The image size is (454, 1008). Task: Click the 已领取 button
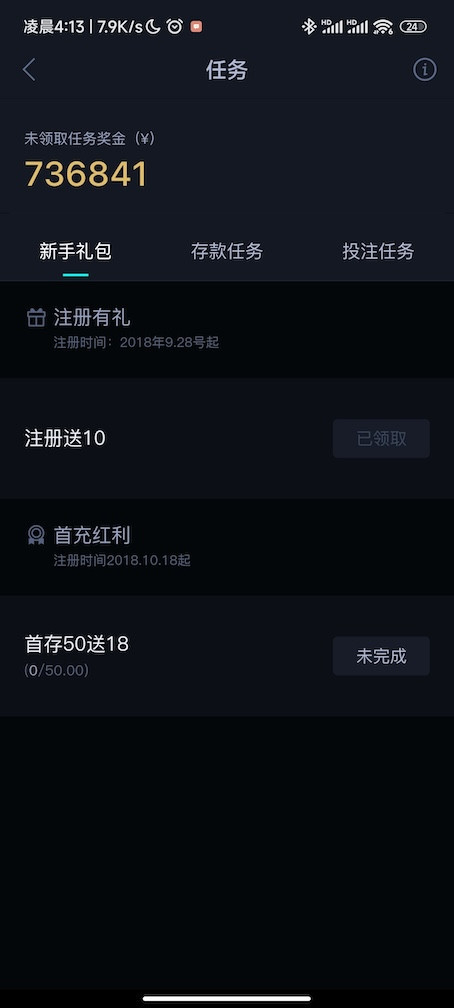coord(381,438)
